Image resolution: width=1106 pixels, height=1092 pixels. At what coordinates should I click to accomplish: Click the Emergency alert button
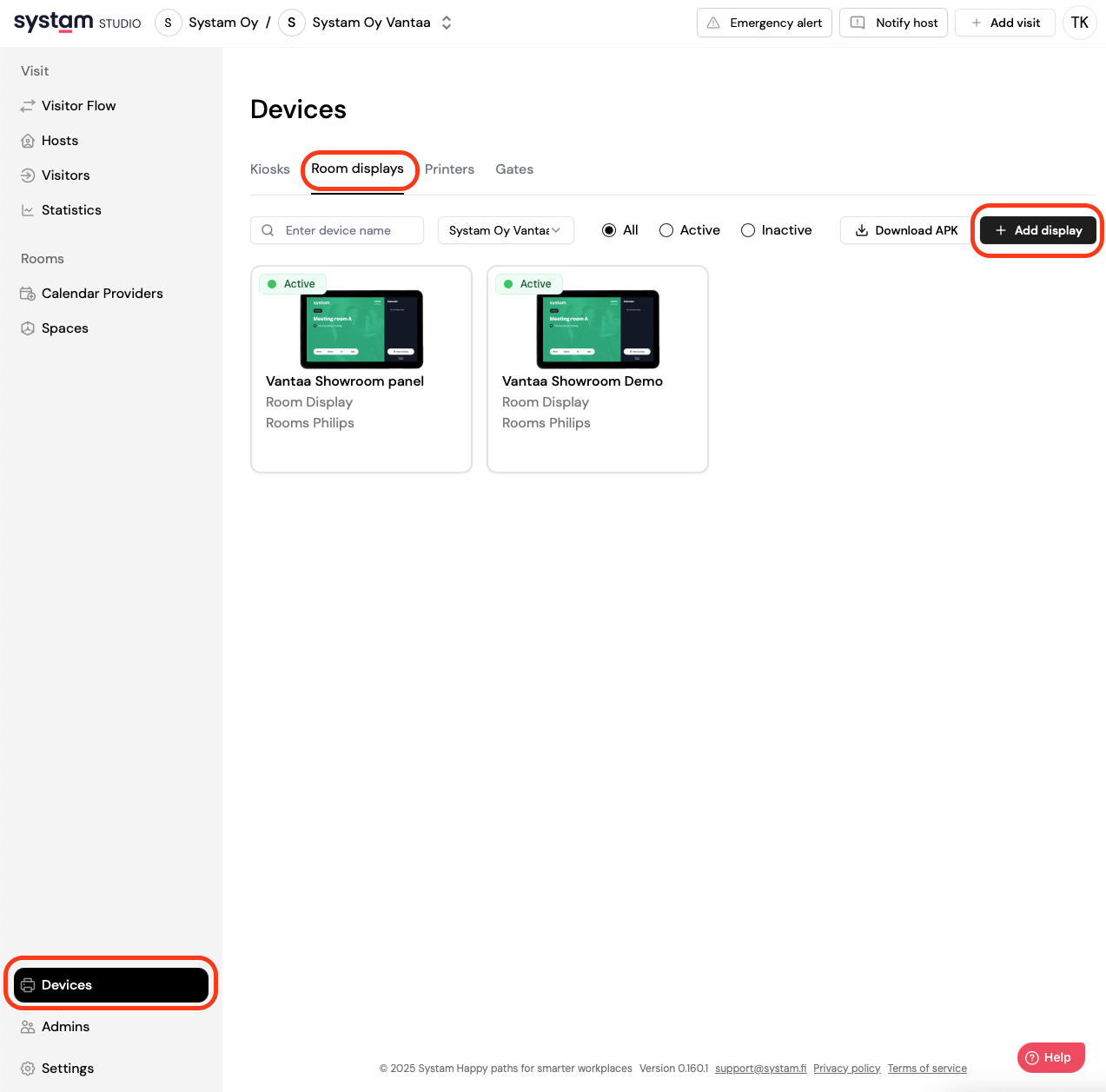click(765, 23)
